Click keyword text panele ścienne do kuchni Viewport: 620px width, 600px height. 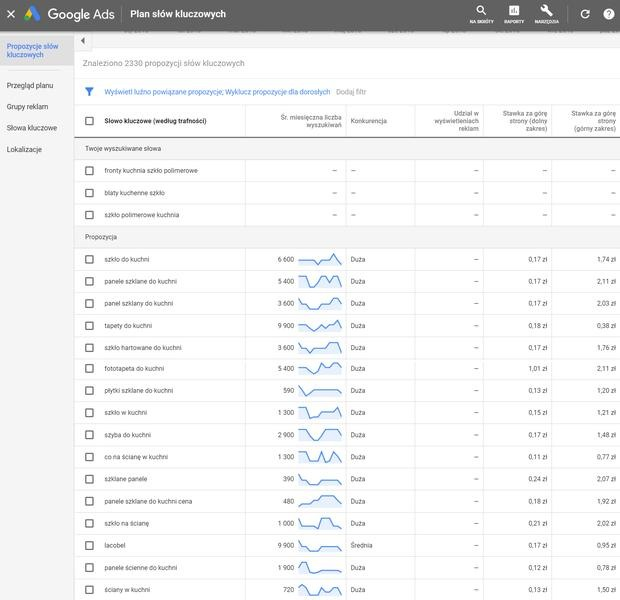coord(141,568)
